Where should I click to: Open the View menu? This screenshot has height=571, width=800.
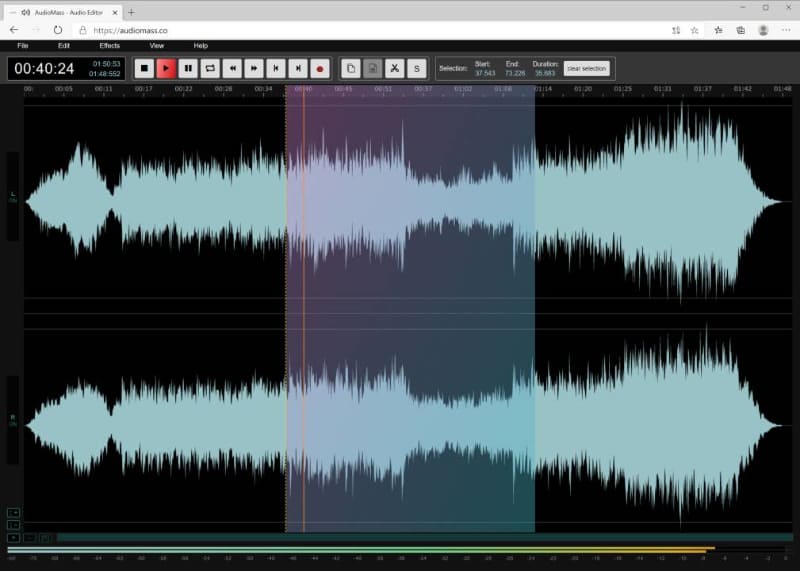coord(157,45)
